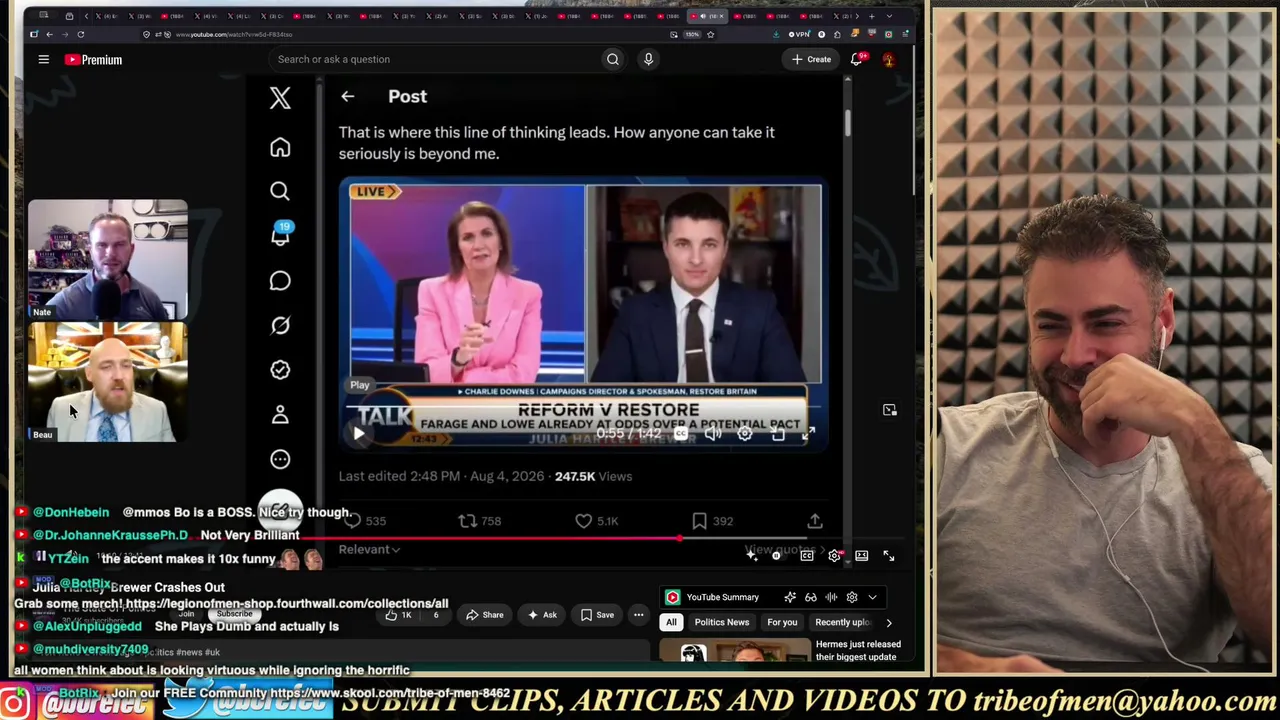Screen dimensions: 1280x720
Task: Open View quotes link on the post
Action: [785, 549]
